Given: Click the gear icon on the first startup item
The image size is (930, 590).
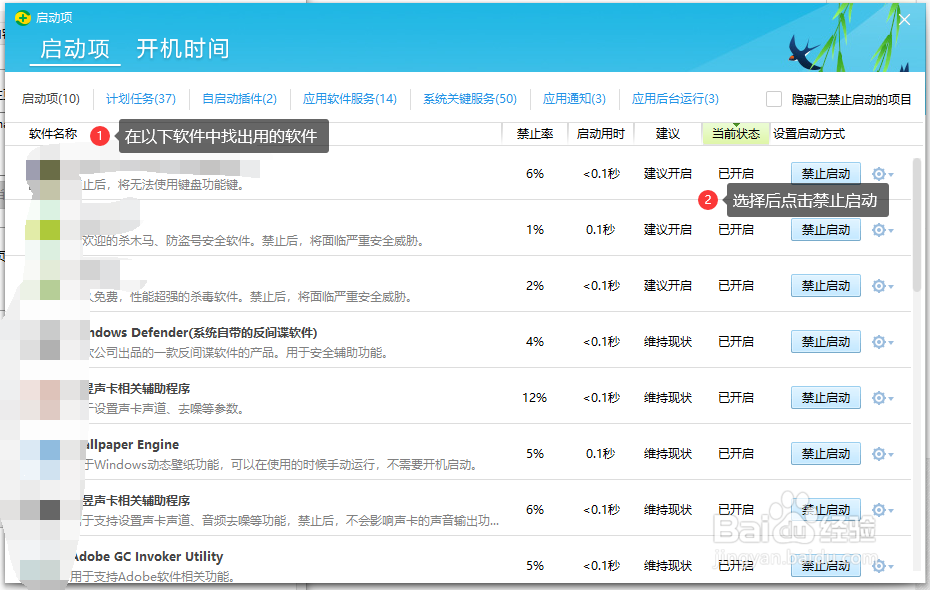Looking at the screenshot, I should 879,173.
